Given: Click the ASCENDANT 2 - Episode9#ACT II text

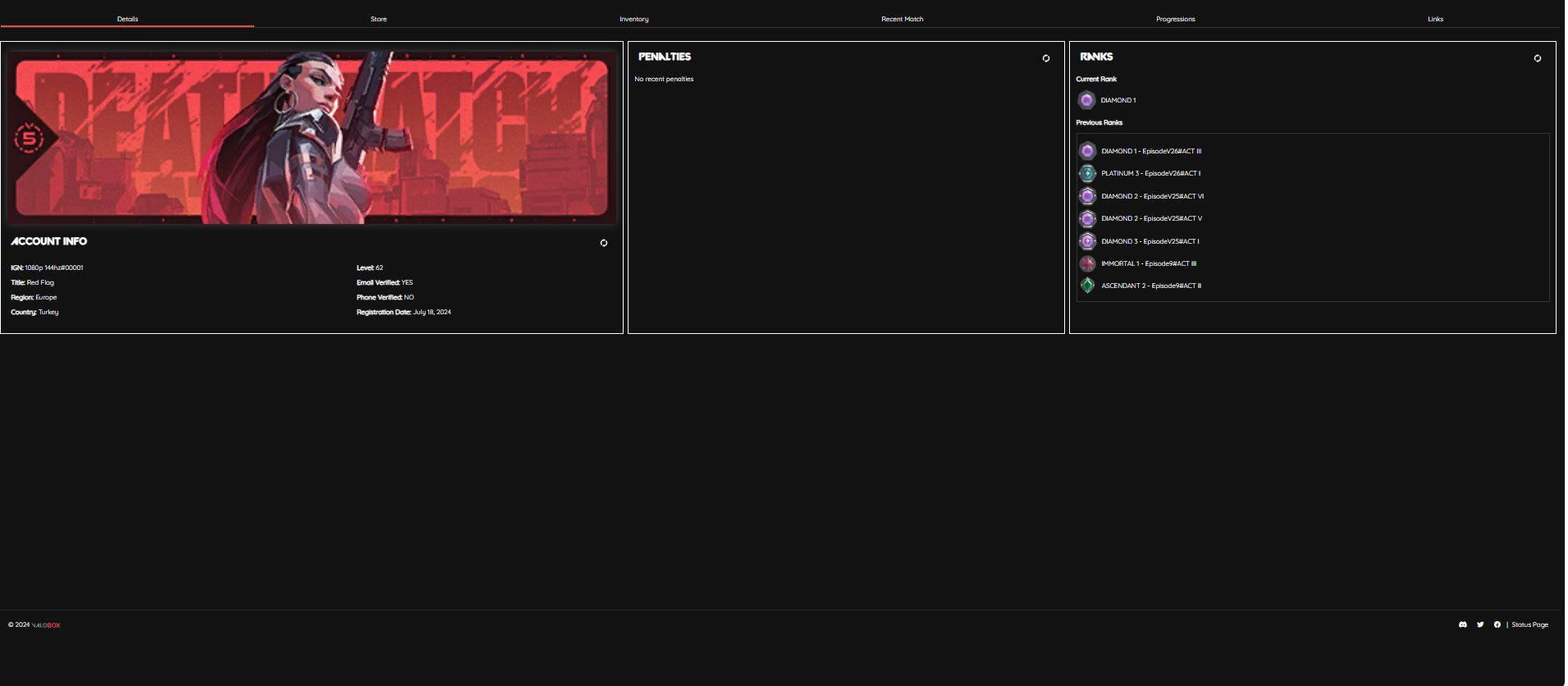Looking at the screenshot, I should [1151, 286].
